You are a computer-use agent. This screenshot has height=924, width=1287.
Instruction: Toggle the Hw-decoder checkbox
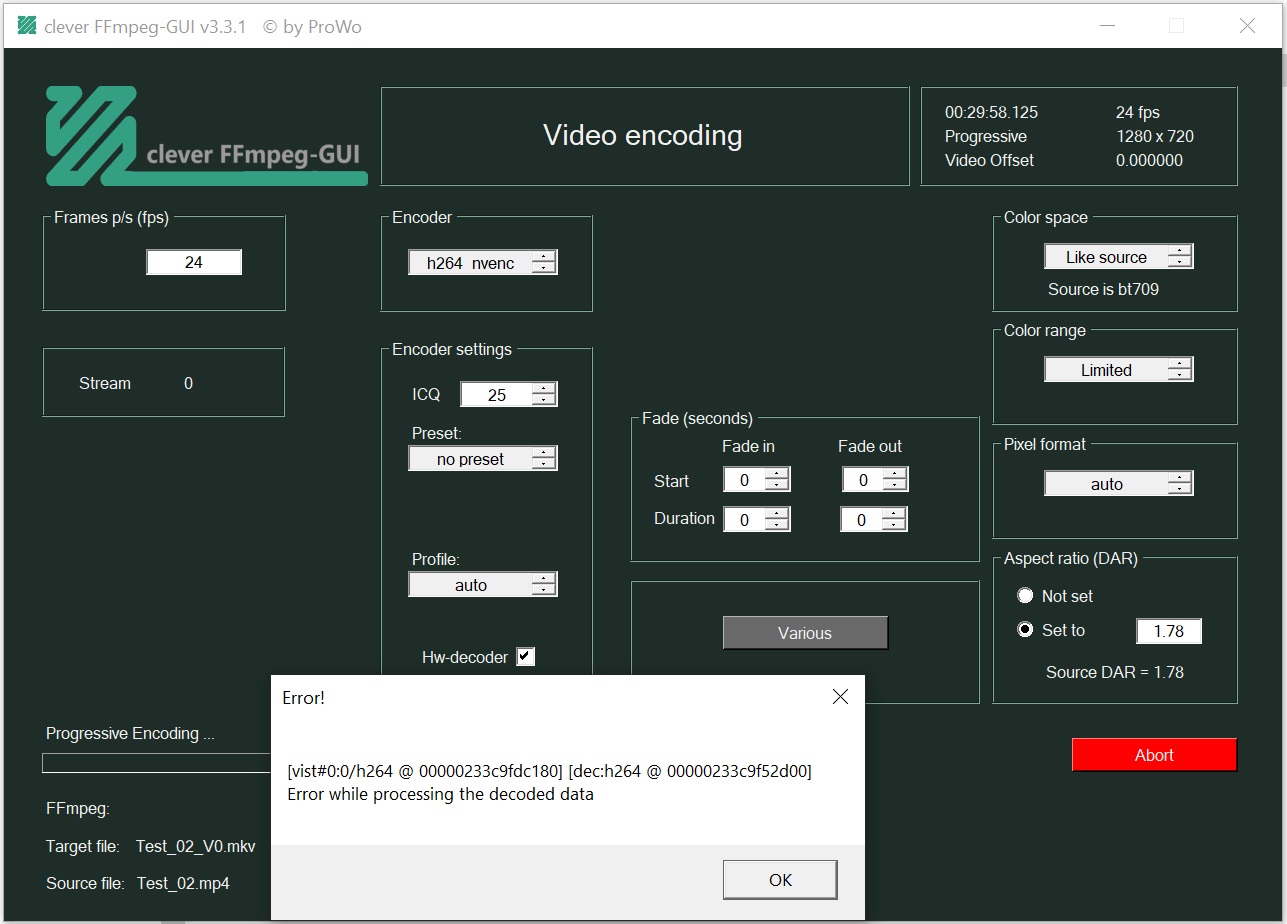click(x=525, y=656)
